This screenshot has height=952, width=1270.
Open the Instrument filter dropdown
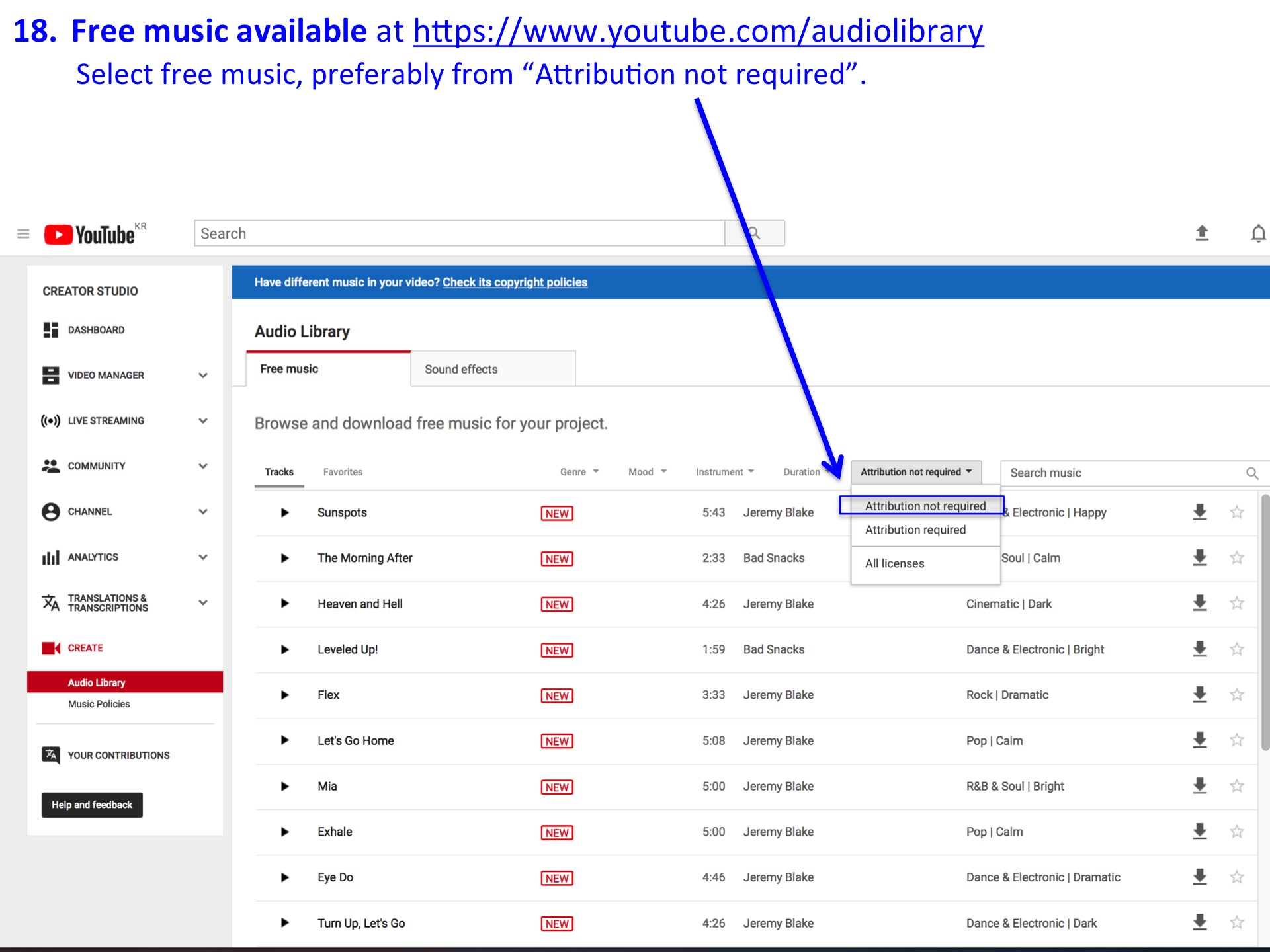[725, 472]
